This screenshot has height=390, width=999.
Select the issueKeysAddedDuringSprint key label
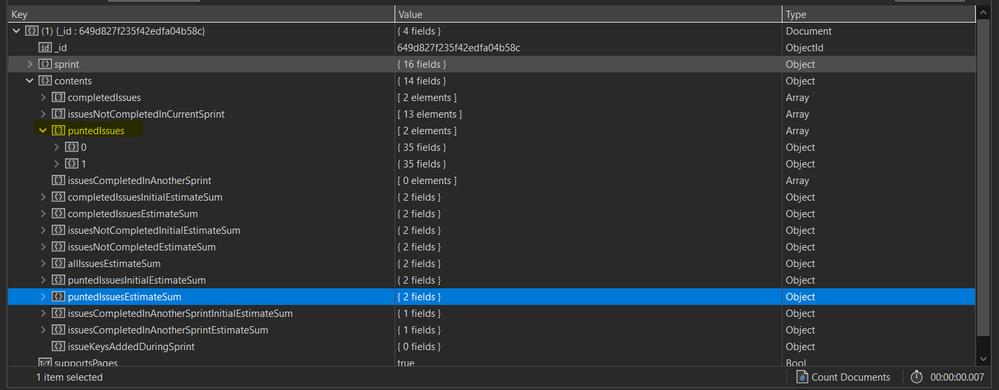(131, 347)
